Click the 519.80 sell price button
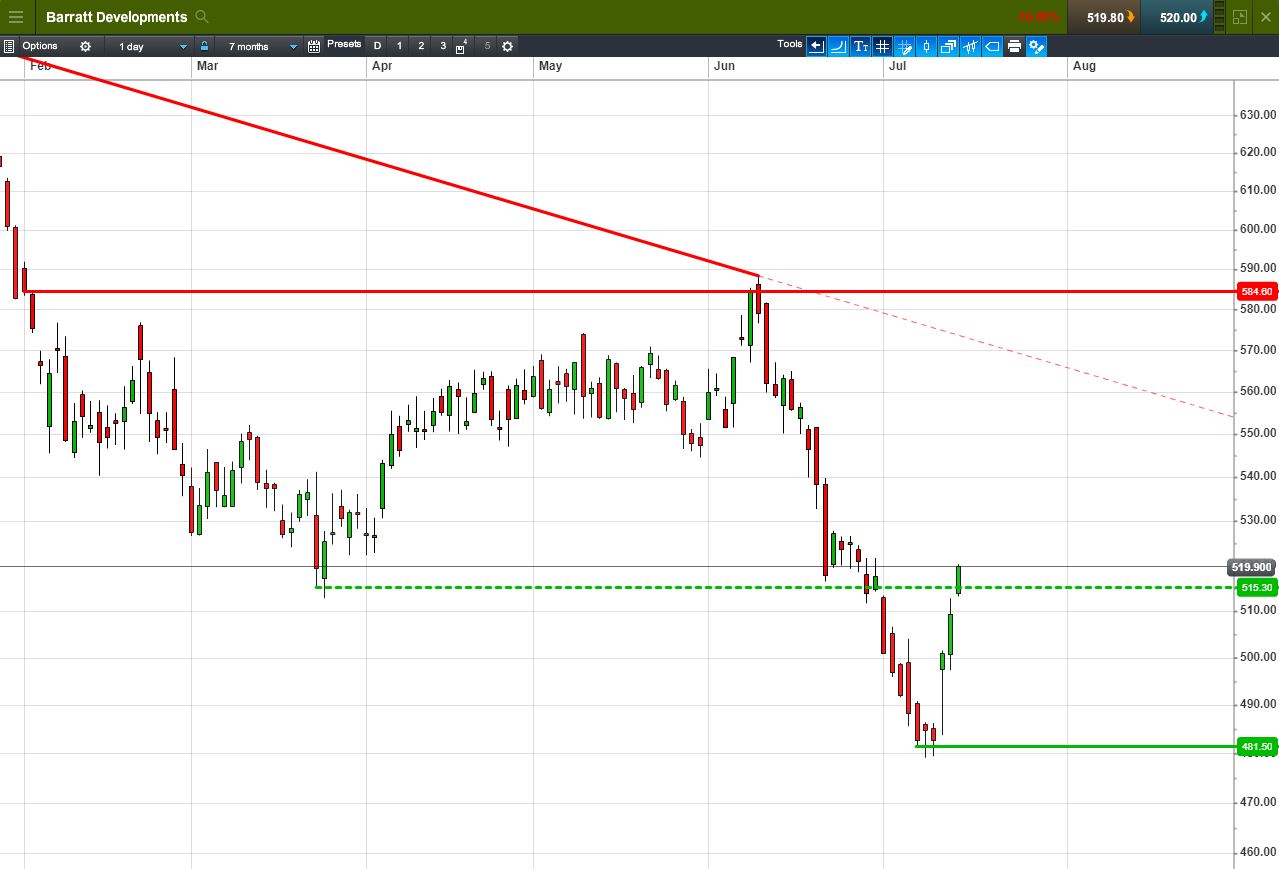The image size is (1279, 869). coord(1104,17)
